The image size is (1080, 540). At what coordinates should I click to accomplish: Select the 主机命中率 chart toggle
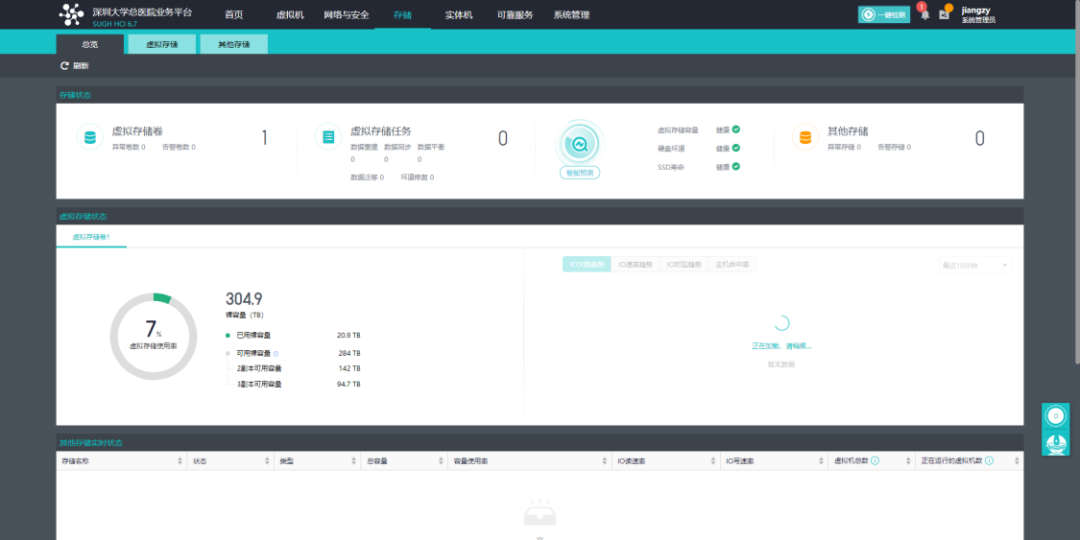point(732,264)
